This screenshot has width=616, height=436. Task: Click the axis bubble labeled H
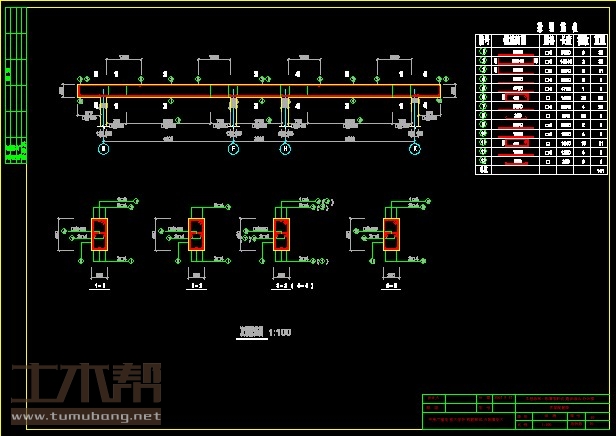tap(285, 148)
